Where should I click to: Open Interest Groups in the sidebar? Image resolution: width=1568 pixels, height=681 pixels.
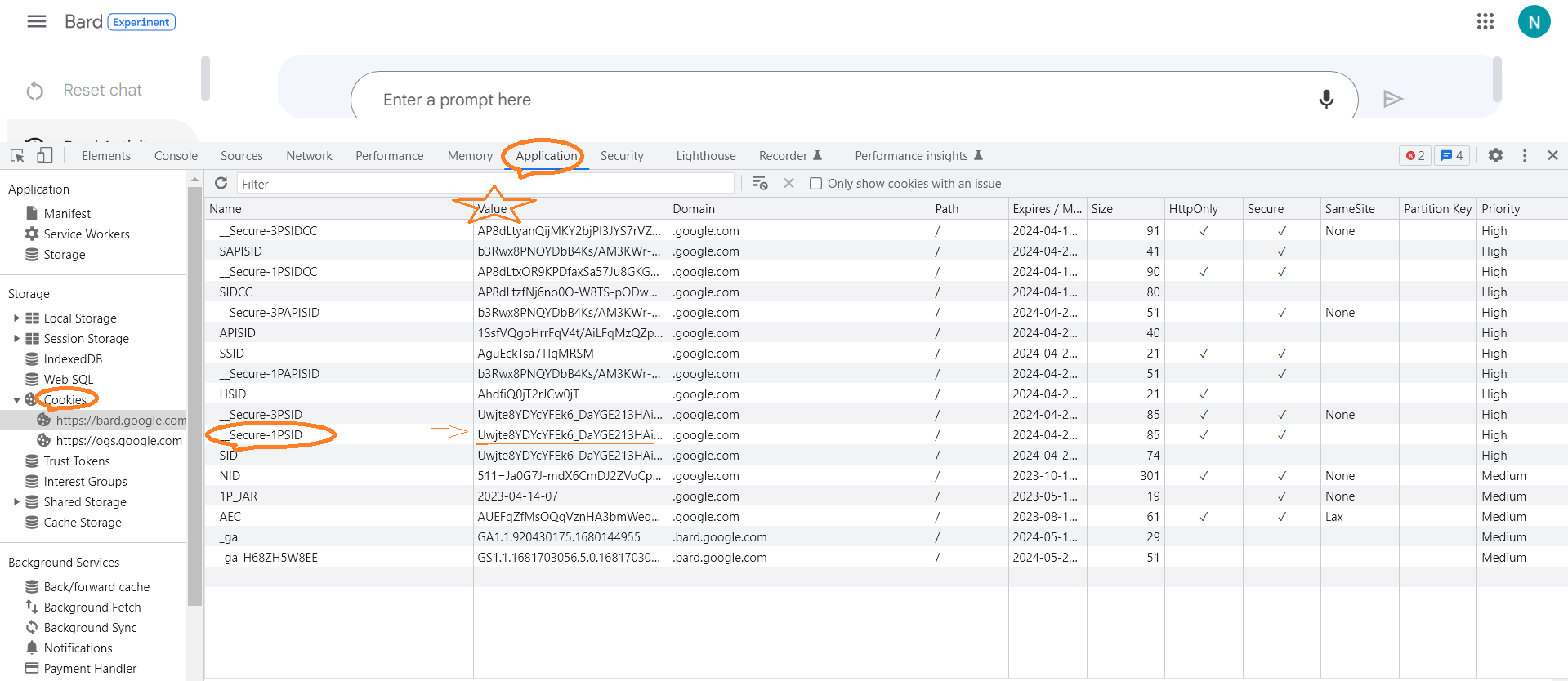pyautogui.click(x=85, y=481)
